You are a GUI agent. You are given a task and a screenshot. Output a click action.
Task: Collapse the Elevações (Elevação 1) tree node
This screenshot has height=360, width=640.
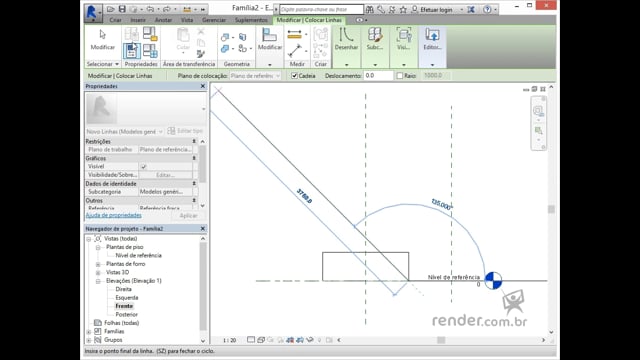[x=98, y=281]
